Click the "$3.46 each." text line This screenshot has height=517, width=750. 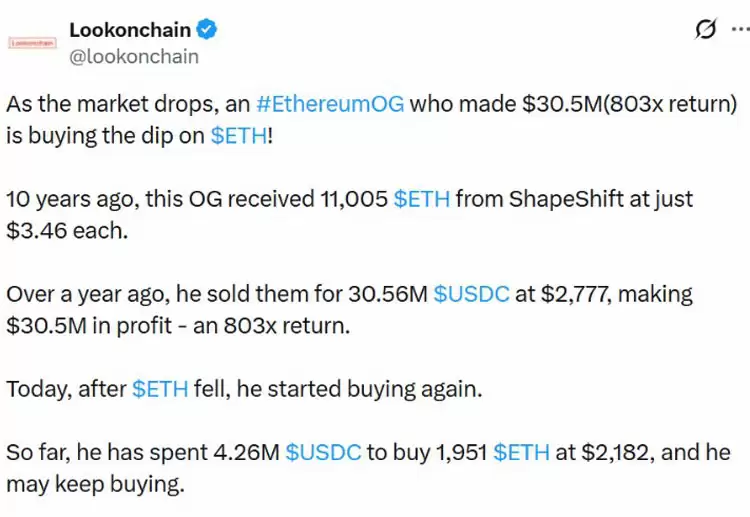click(x=67, y=231)
